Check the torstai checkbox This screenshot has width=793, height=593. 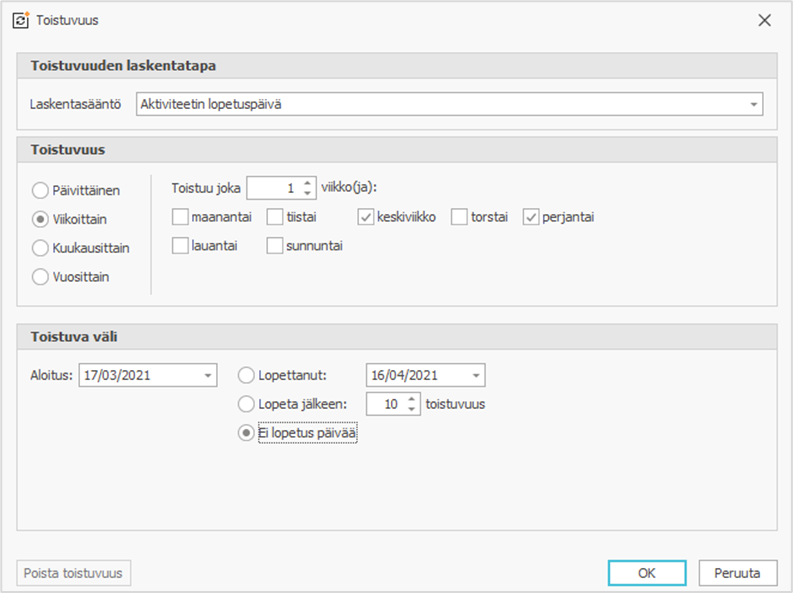[x=459, y=216]
